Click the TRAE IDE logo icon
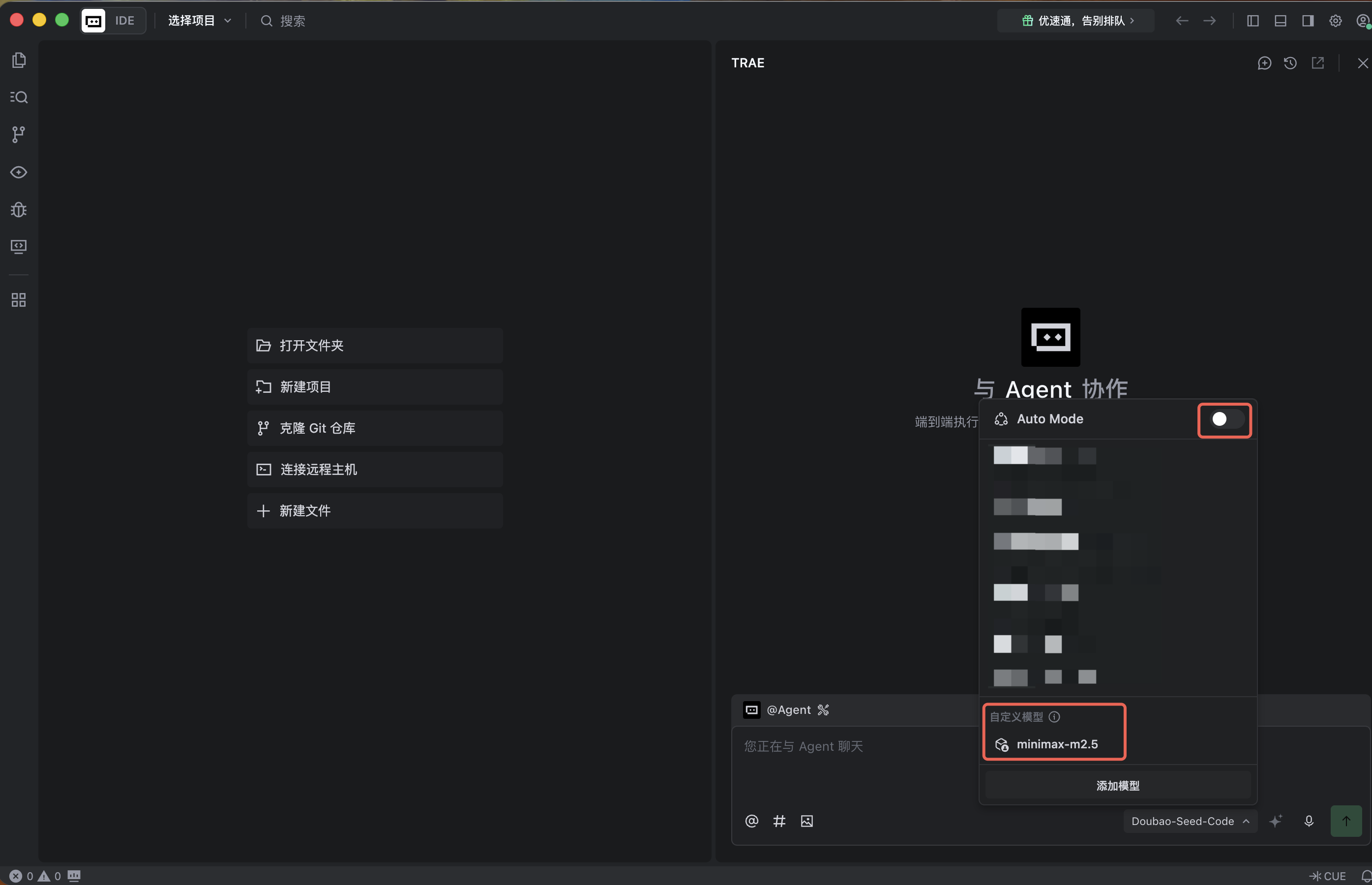 94,21
